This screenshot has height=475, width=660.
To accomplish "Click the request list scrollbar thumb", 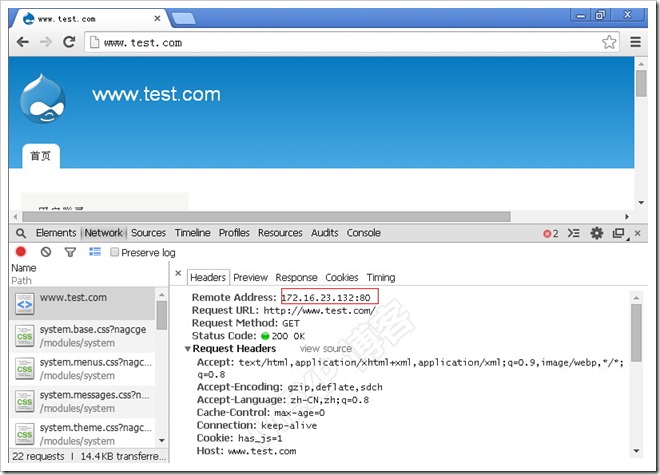I will point(162,315).
